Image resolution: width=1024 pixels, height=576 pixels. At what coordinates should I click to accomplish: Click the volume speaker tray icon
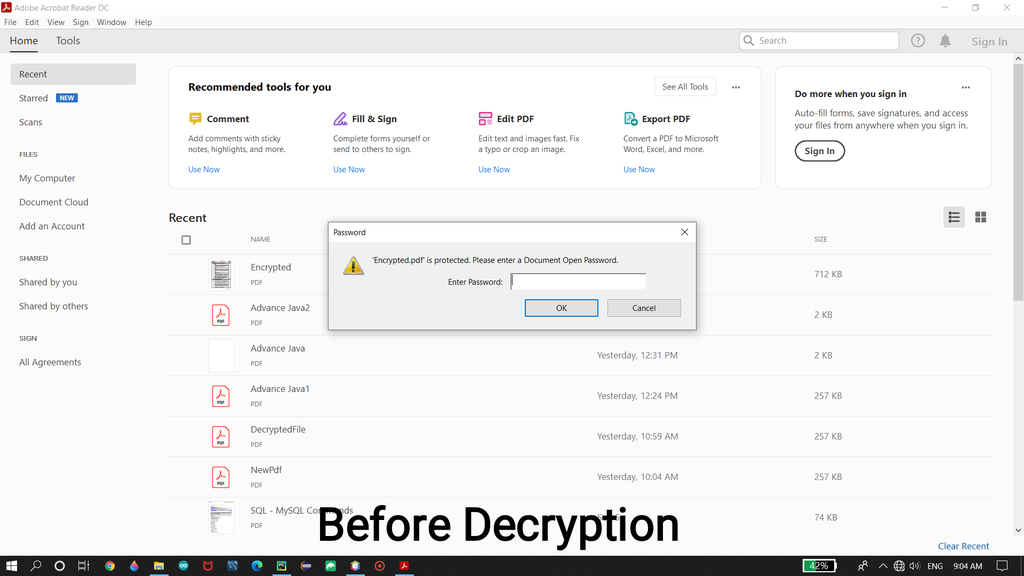pyautogui.click(x=914, y=566)
